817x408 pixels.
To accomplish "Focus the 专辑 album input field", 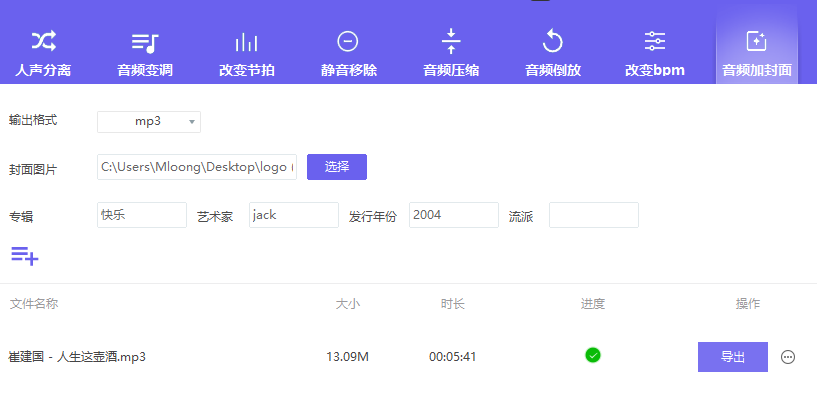I will pyautogui.click(x=142, y=215).
